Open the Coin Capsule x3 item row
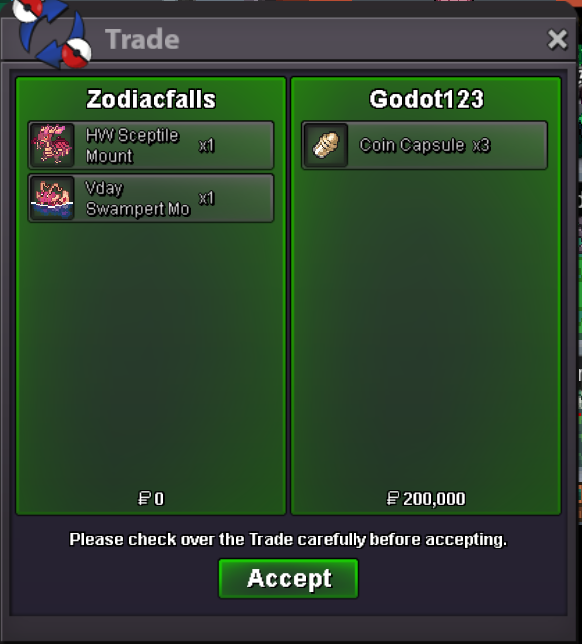This screenshot has width=582, height=644. click(424, 145)
